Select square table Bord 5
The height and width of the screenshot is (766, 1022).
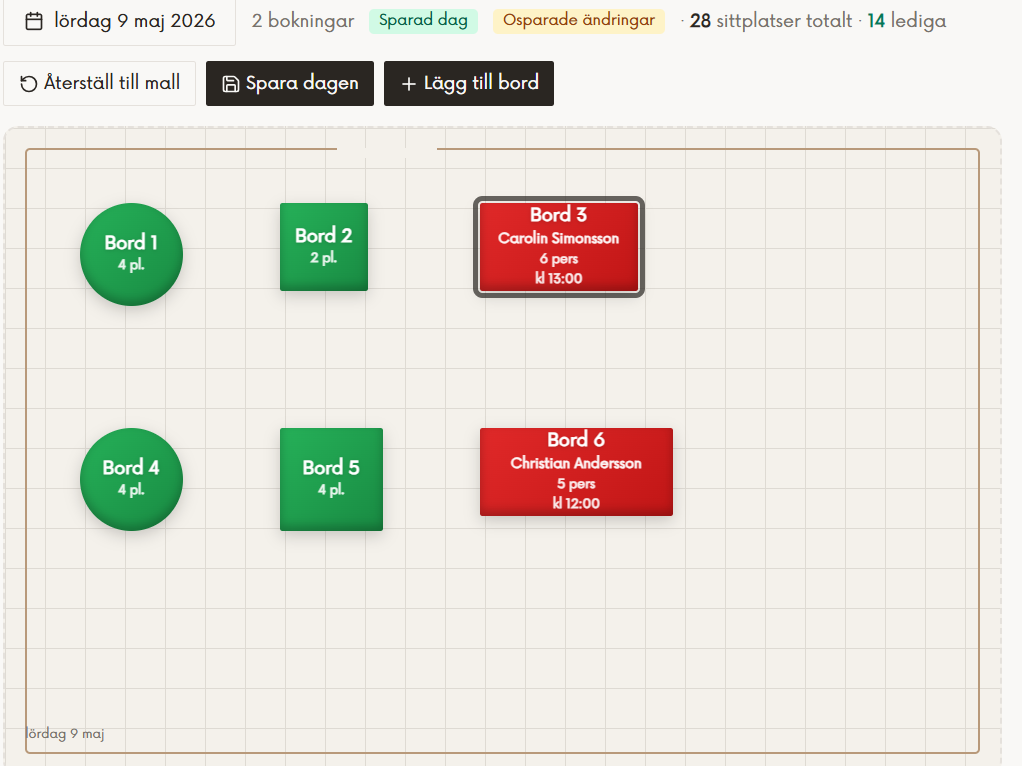coord(331,479)
